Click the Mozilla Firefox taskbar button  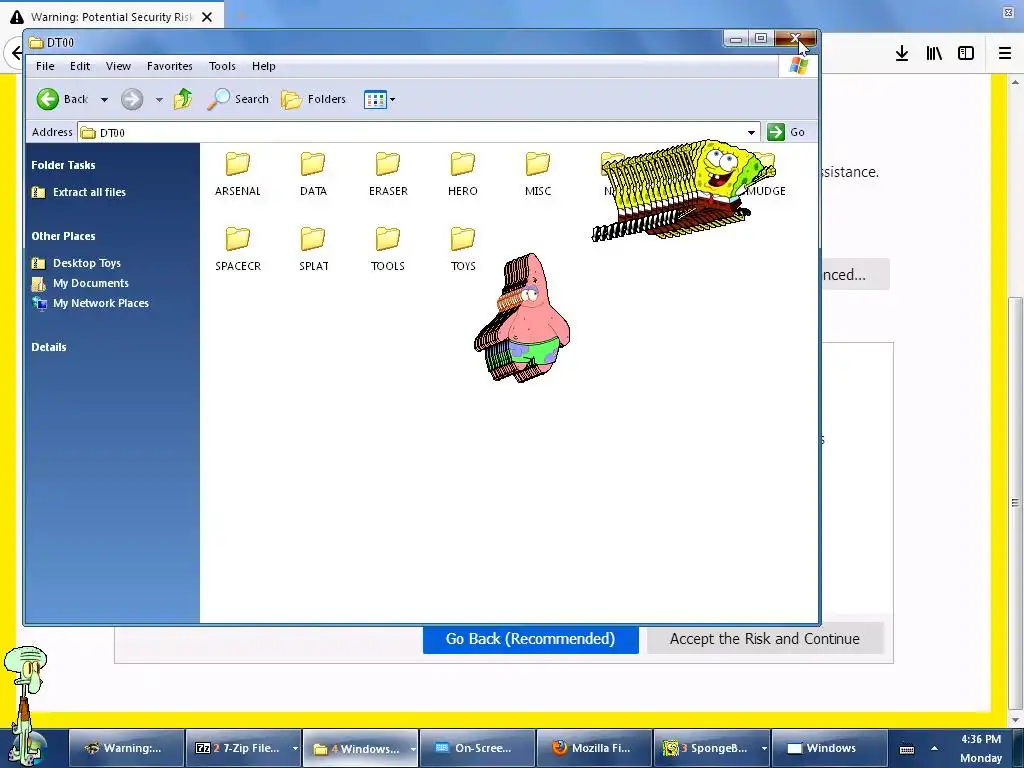pyautogui.click(x=594, y=748)
